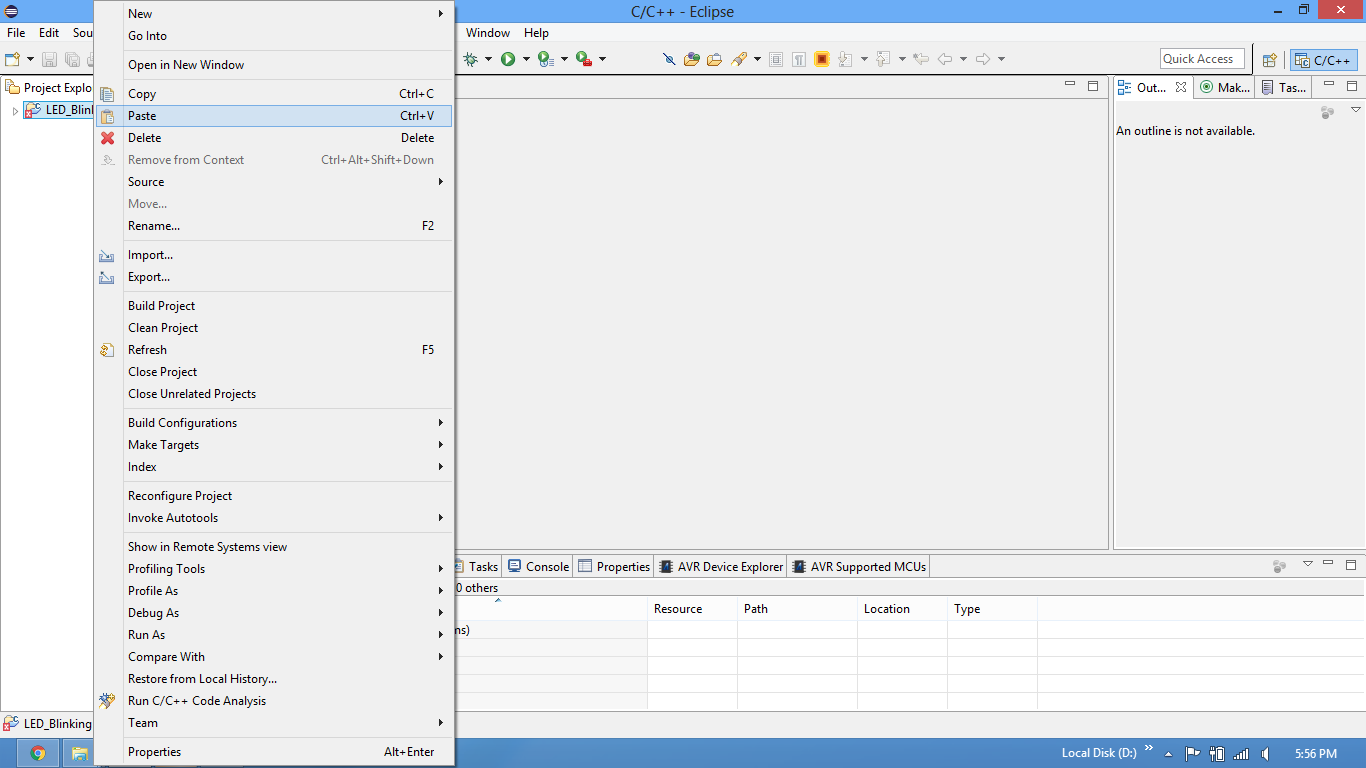The height and width of the screenshot is (768, 1366).
Task: Click the New wizard toolbar icon
Action: (x=13, y=59)
